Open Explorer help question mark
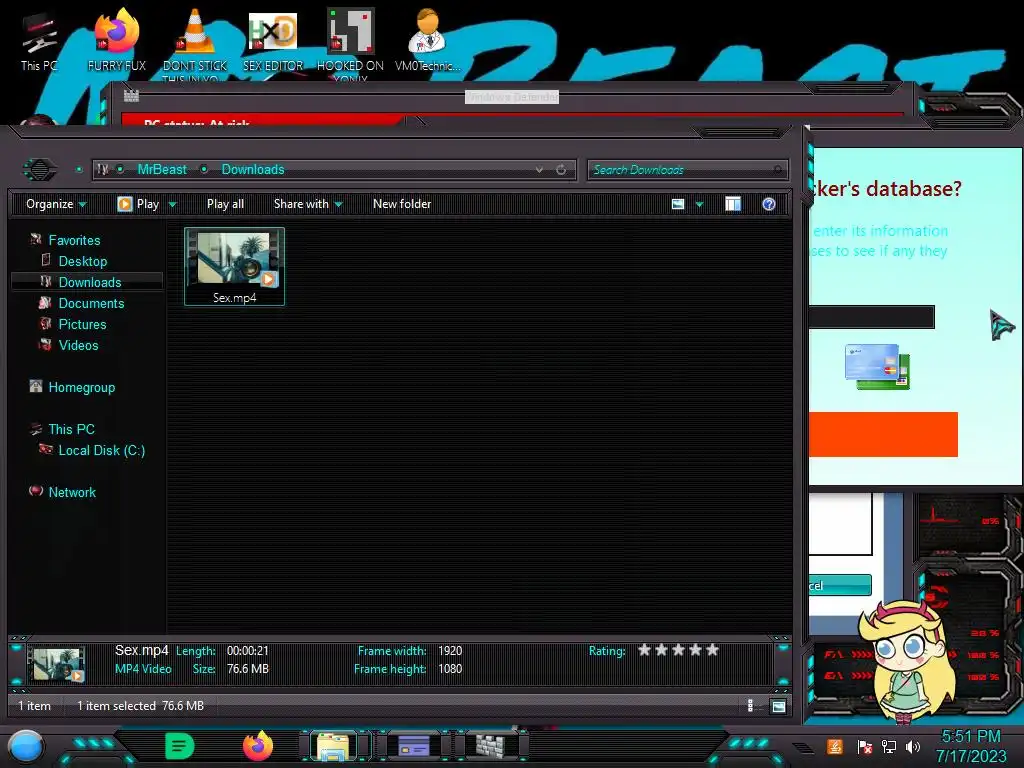The image size is (1024, 768). 769,204
